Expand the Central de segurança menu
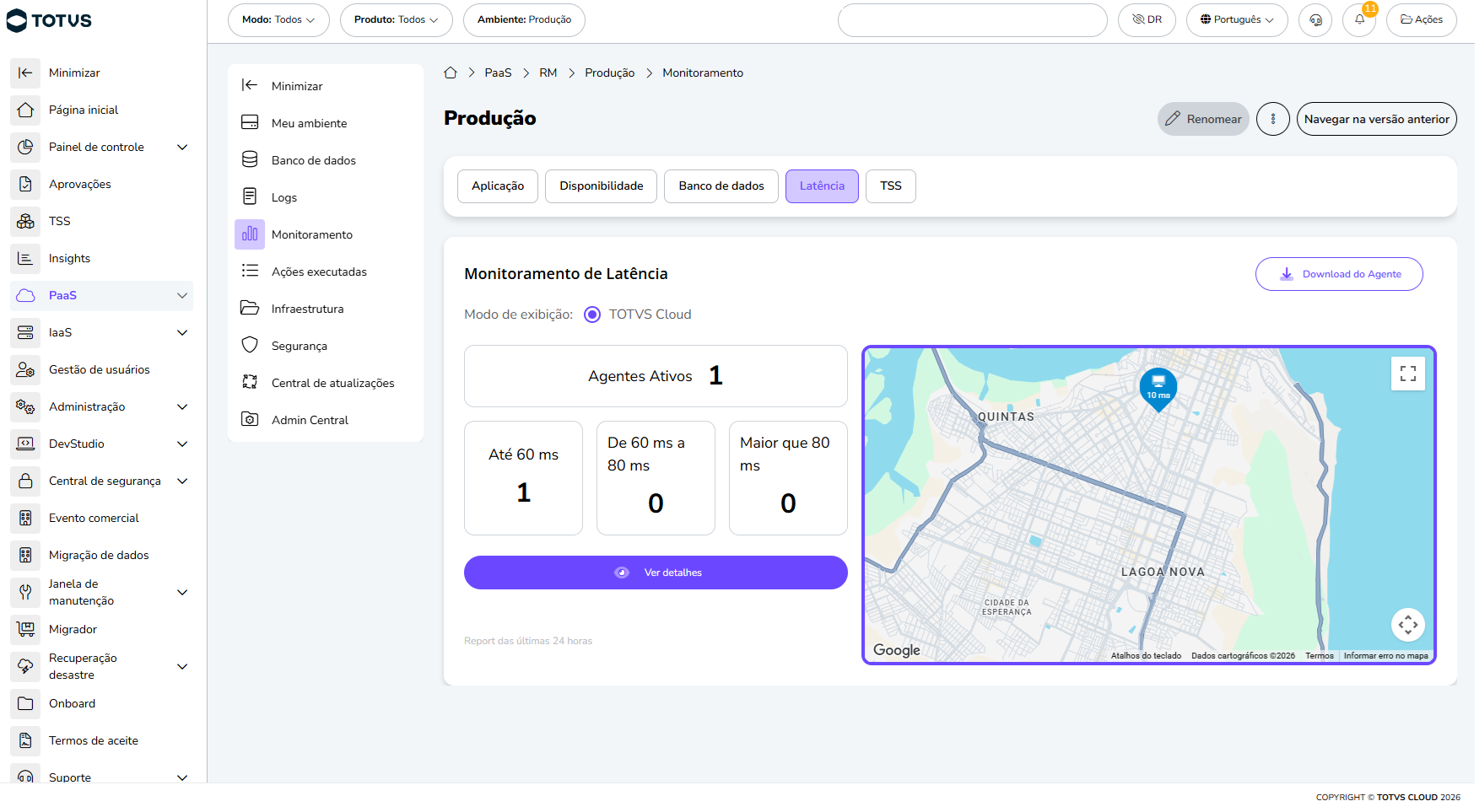This screenshot has width=1479, height=812. tap(182, 481)
